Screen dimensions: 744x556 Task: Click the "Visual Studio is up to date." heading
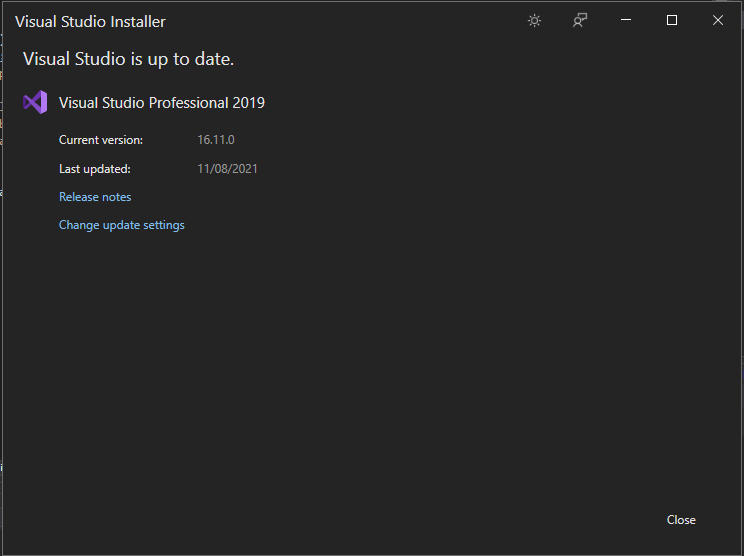pyautogui.click(x=128, y=59)
